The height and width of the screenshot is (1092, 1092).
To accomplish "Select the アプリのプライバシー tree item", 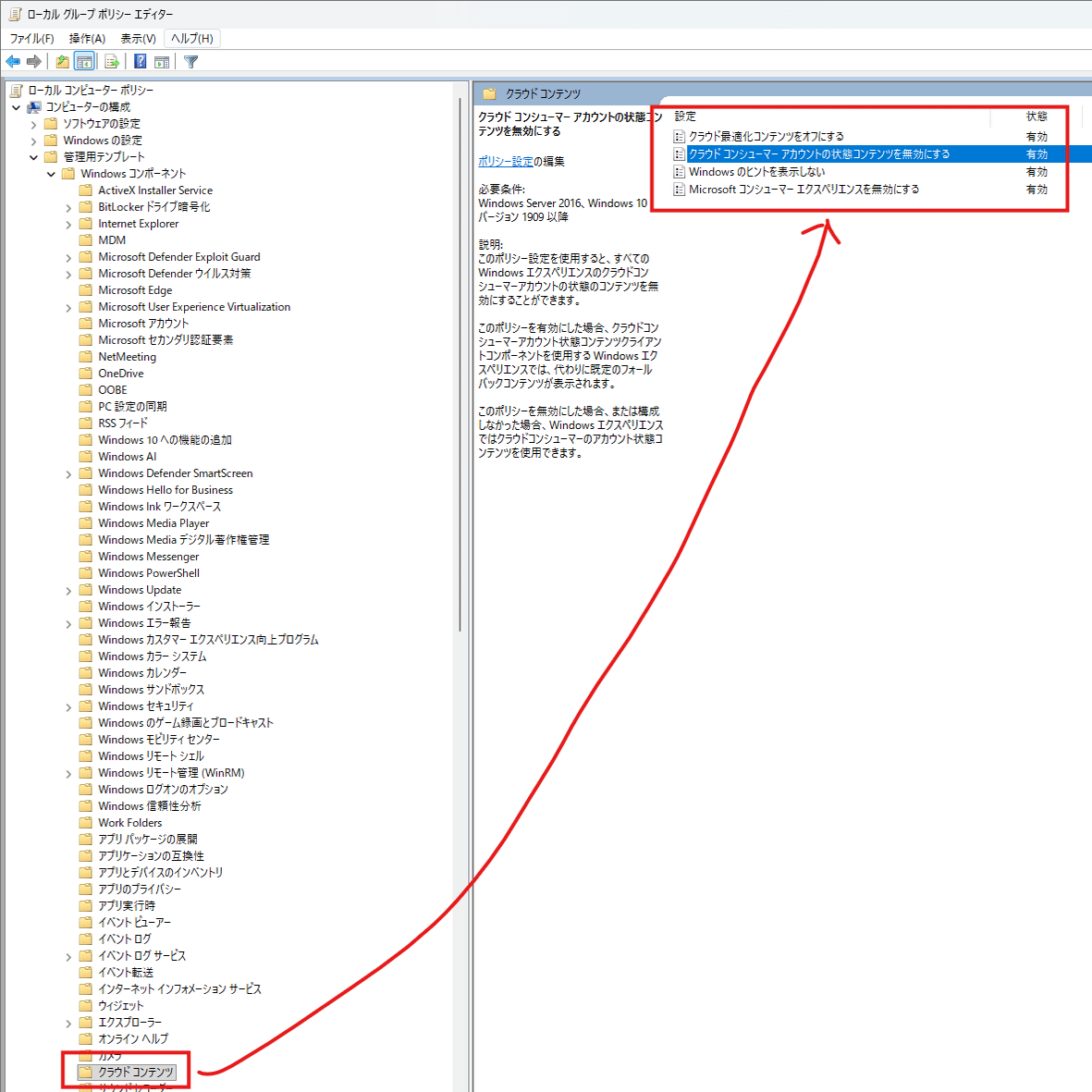I will (140, 889).
